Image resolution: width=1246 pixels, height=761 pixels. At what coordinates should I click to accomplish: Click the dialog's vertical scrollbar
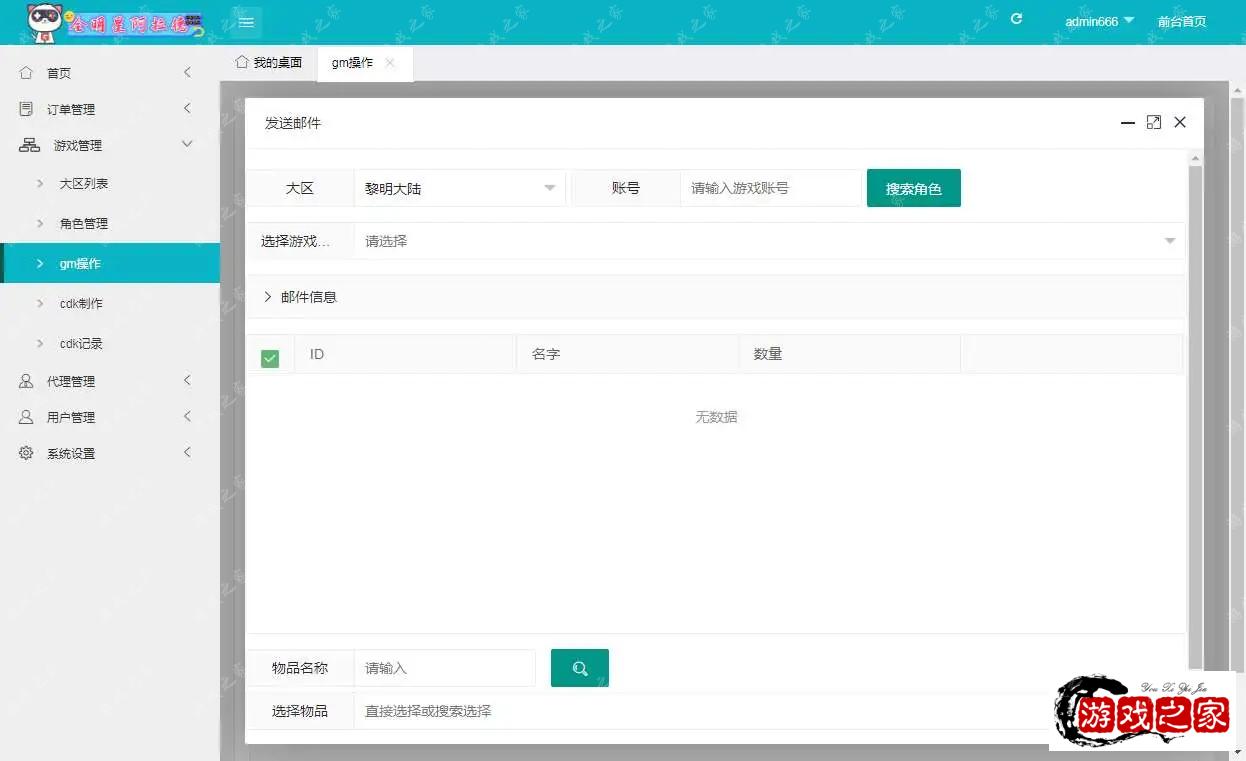tap(1195, 400)
